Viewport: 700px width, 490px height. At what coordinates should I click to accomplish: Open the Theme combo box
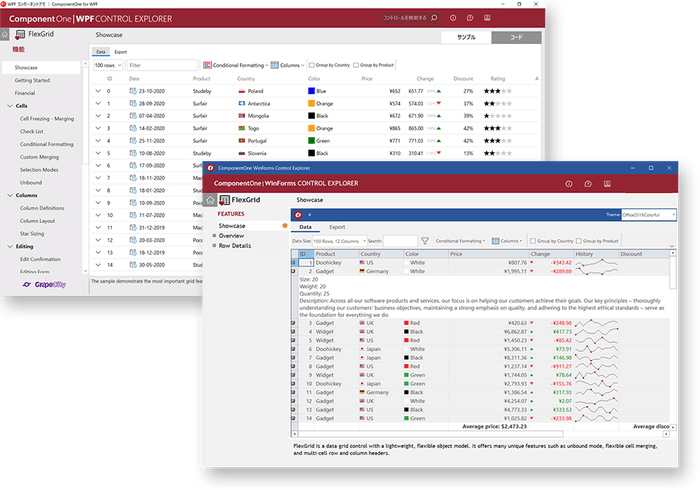[x=646, y=214]
